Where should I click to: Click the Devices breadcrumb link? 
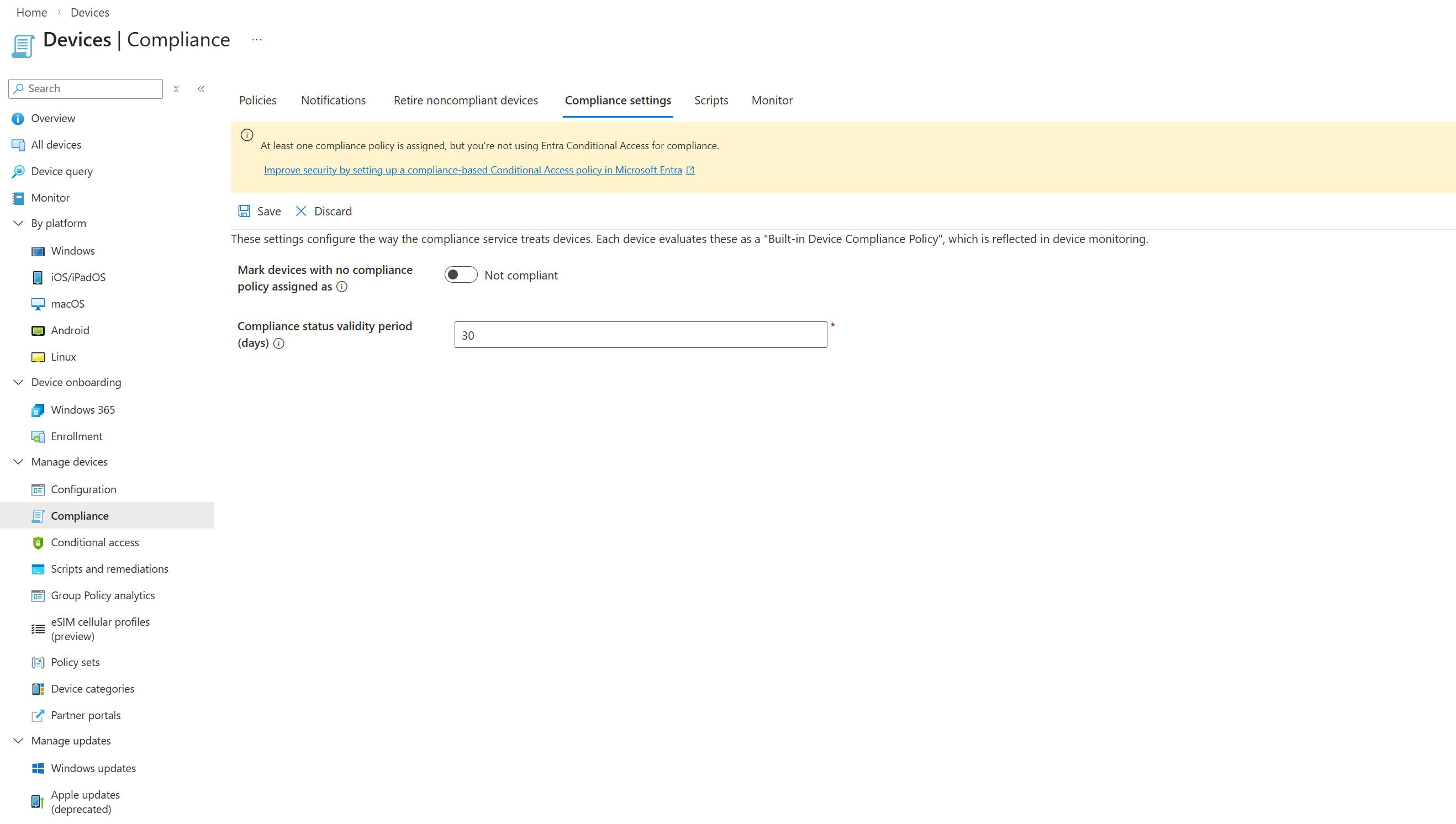[89, 12]
